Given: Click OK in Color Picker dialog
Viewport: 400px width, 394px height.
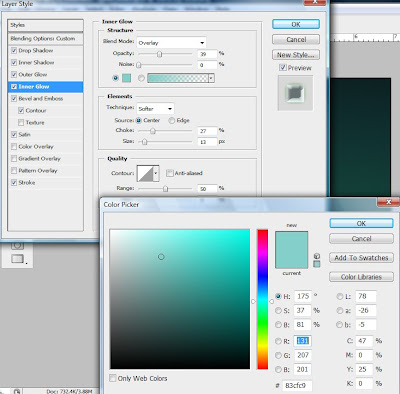Looking at the screenshot, I should [361, 223].
